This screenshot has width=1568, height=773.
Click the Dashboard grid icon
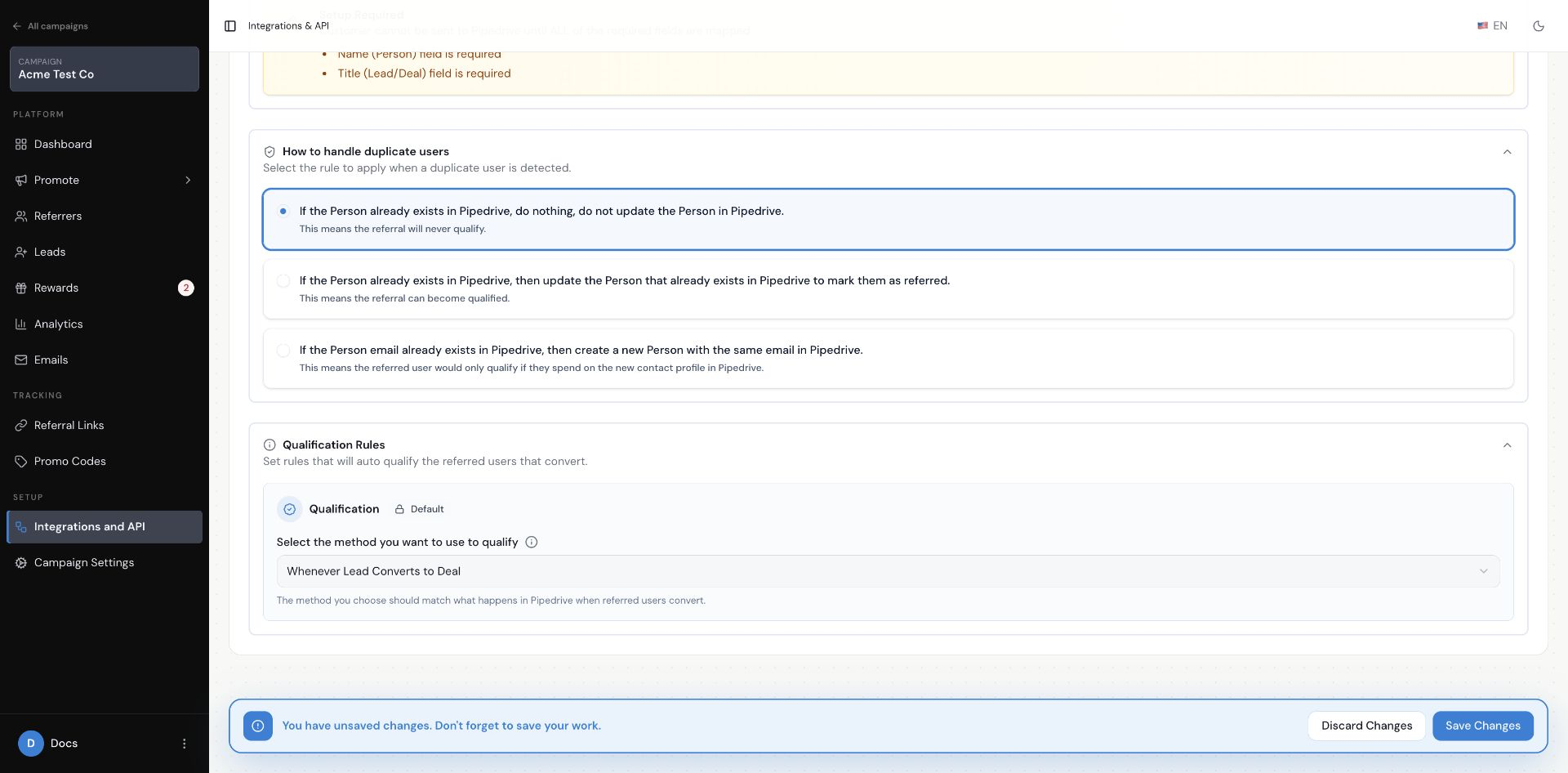(x=21, y=145)
